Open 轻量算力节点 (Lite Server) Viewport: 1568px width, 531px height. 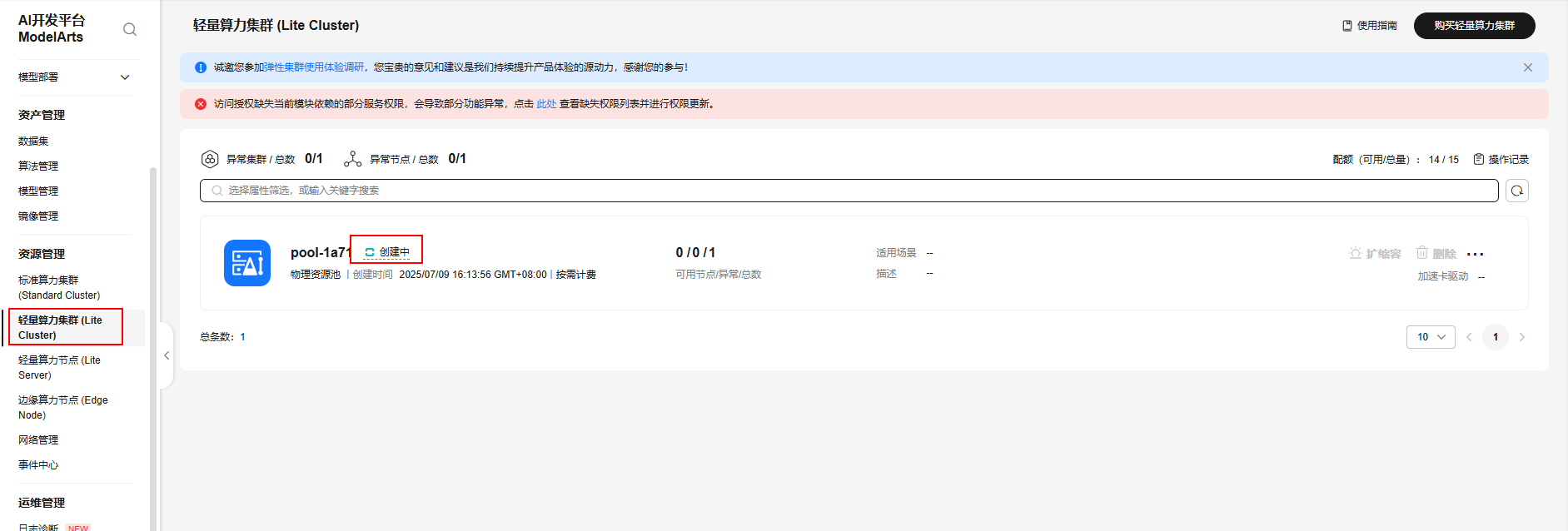(x=59, y=368)
